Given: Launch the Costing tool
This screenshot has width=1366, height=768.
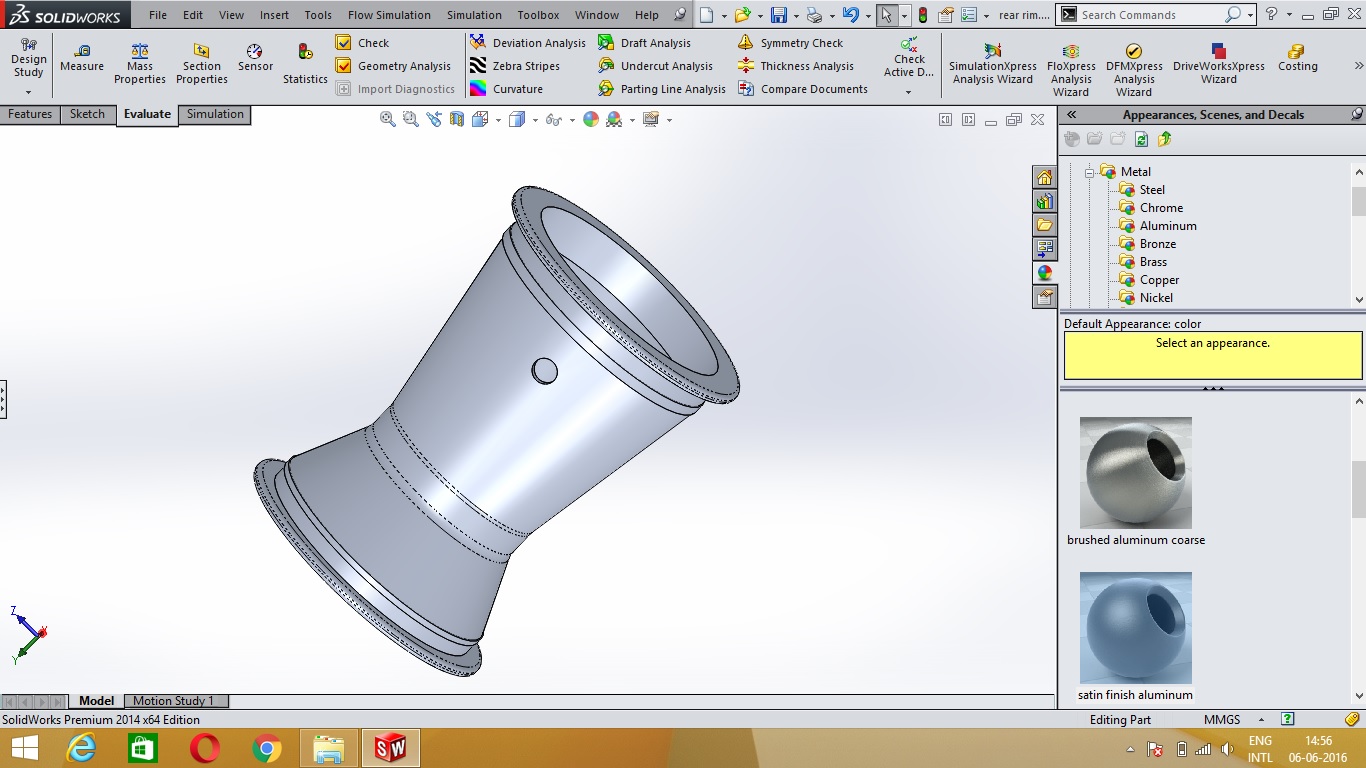Looking at the screenshot, I should pos(1297,57).
